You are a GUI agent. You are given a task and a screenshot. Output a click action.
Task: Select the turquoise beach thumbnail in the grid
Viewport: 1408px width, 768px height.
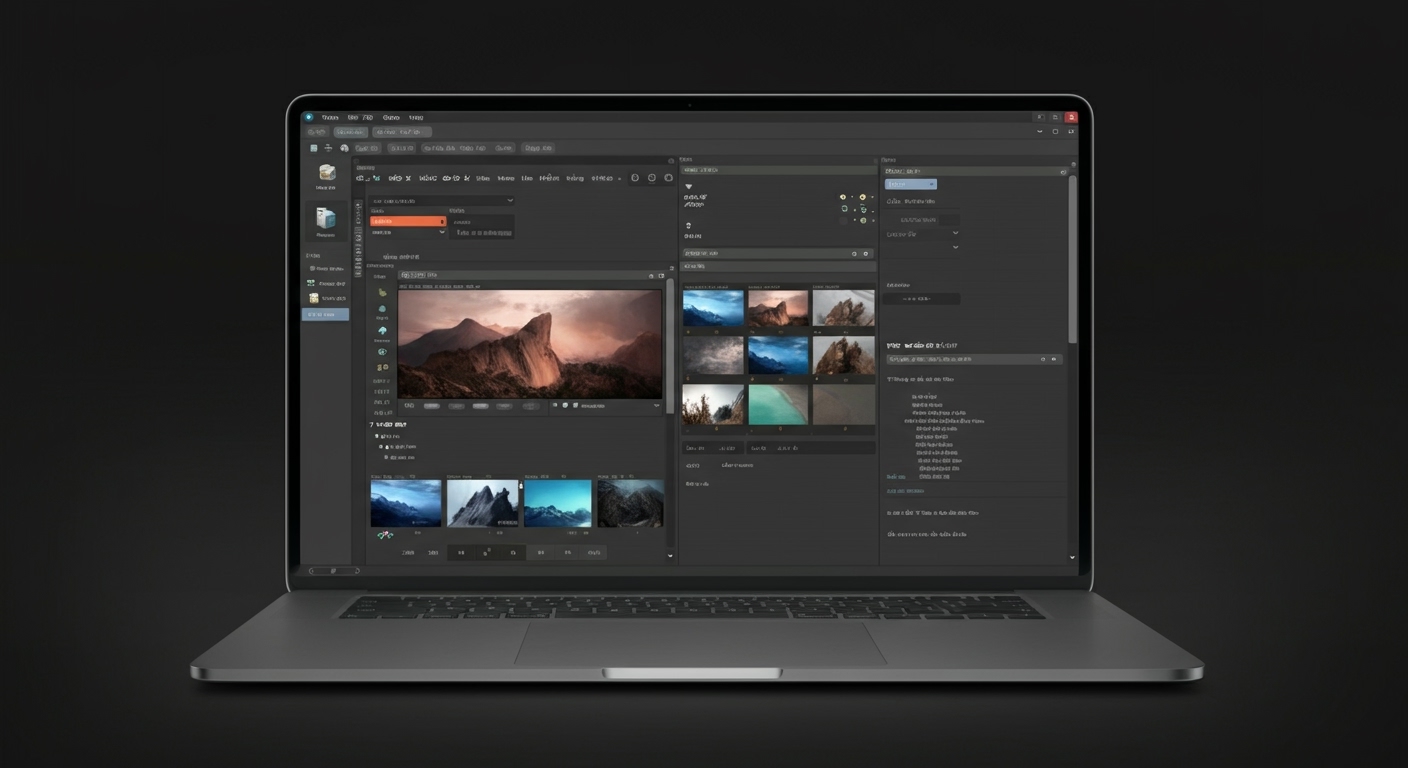click(x=778, y=404)
